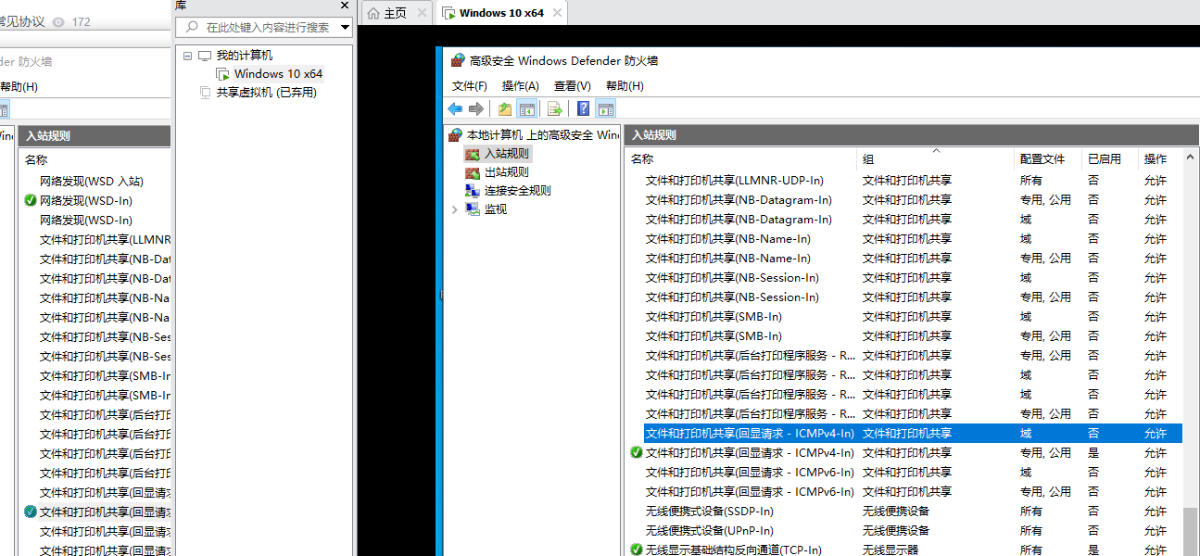Open the 操作(A) menu
The width and height of the screenshot is (1200, 556).
[520, 86]
